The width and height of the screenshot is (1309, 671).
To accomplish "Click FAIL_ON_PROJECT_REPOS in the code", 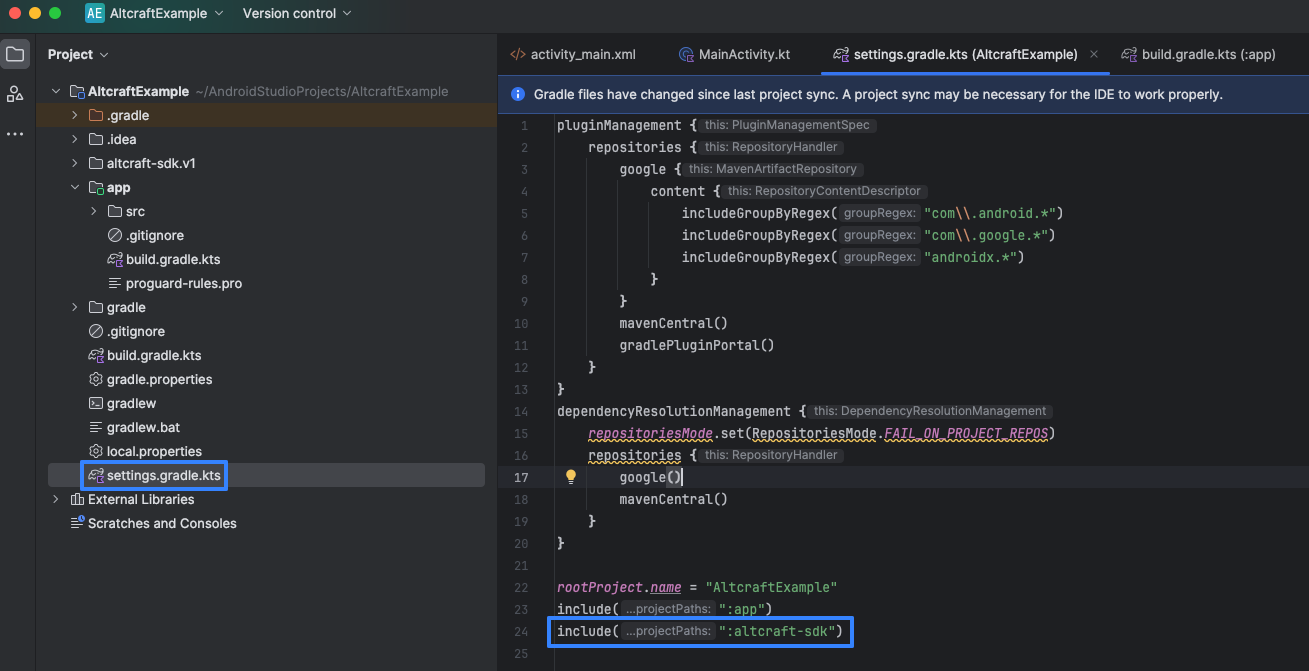I will coord(966,433).
